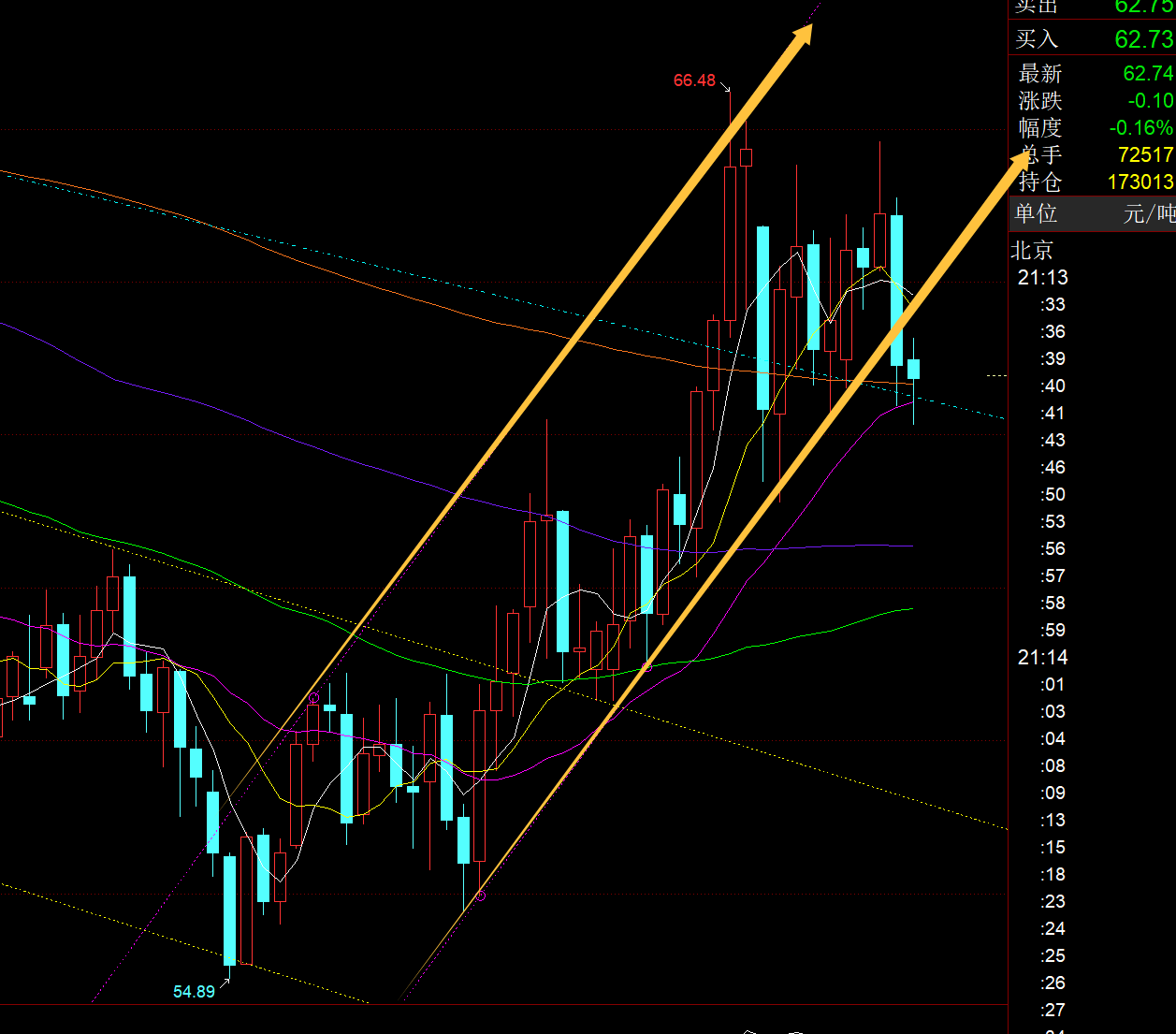Select the :33 tick time row

1053,304
